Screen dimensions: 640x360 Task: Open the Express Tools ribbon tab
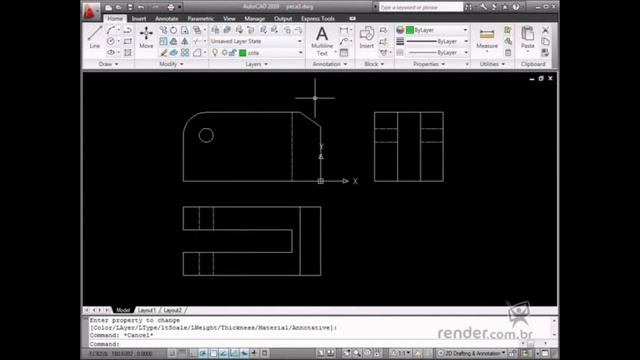click(318, 19)
